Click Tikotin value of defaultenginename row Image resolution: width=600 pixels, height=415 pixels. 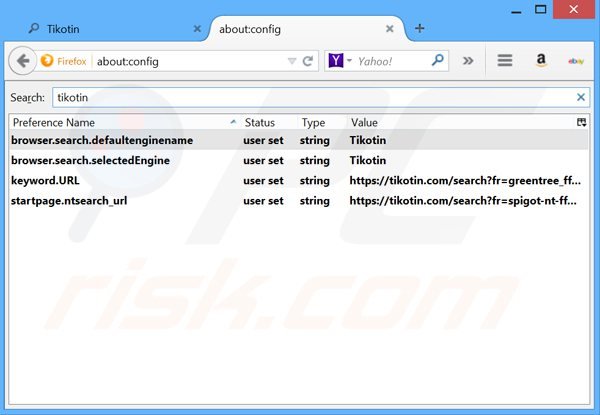click(368, 140)
